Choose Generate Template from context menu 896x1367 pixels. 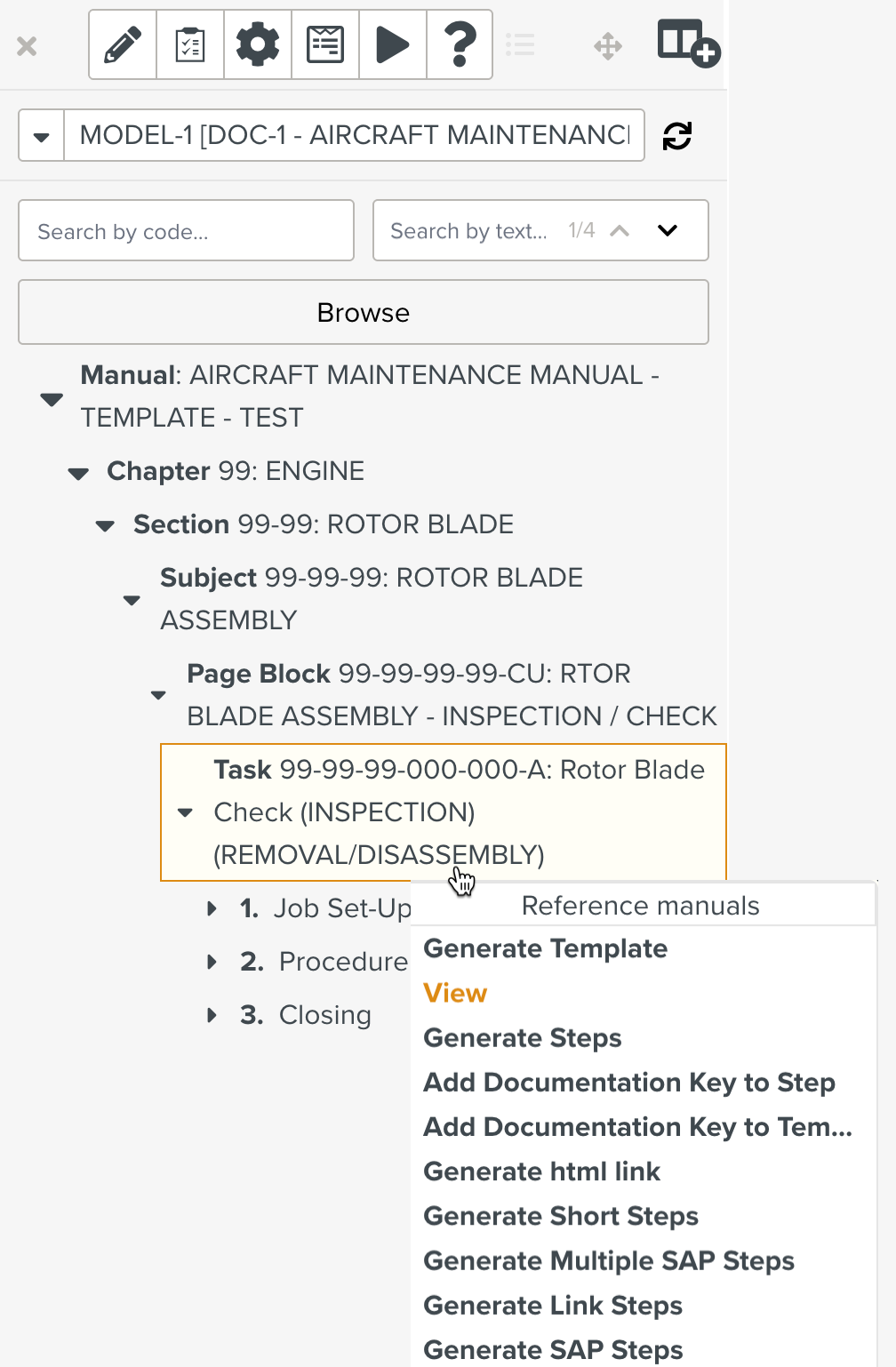[x=545, y=948]
